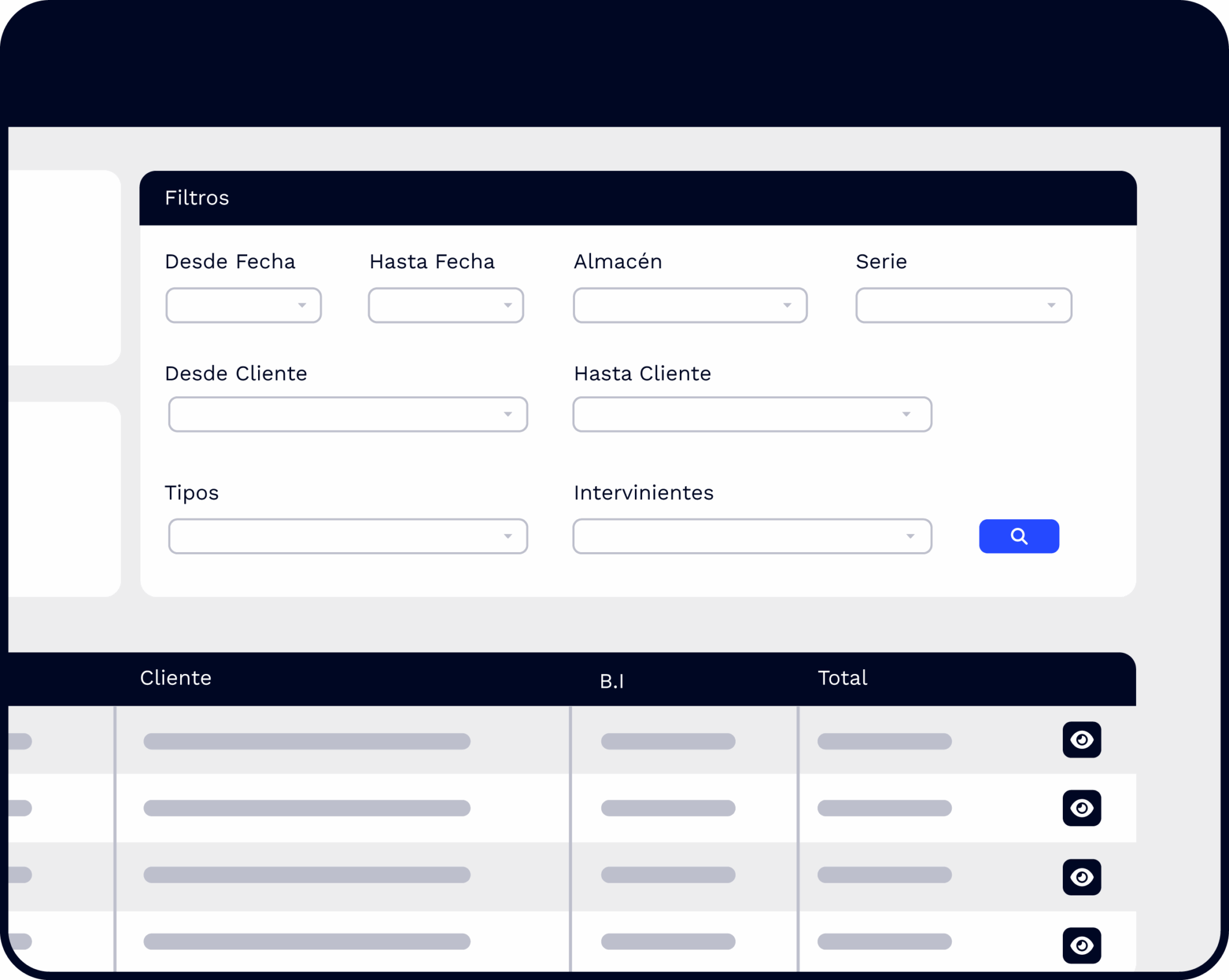1229x980 pixels.
Task: Expand the Intervinientes dropdown
Action: (751, 536)
